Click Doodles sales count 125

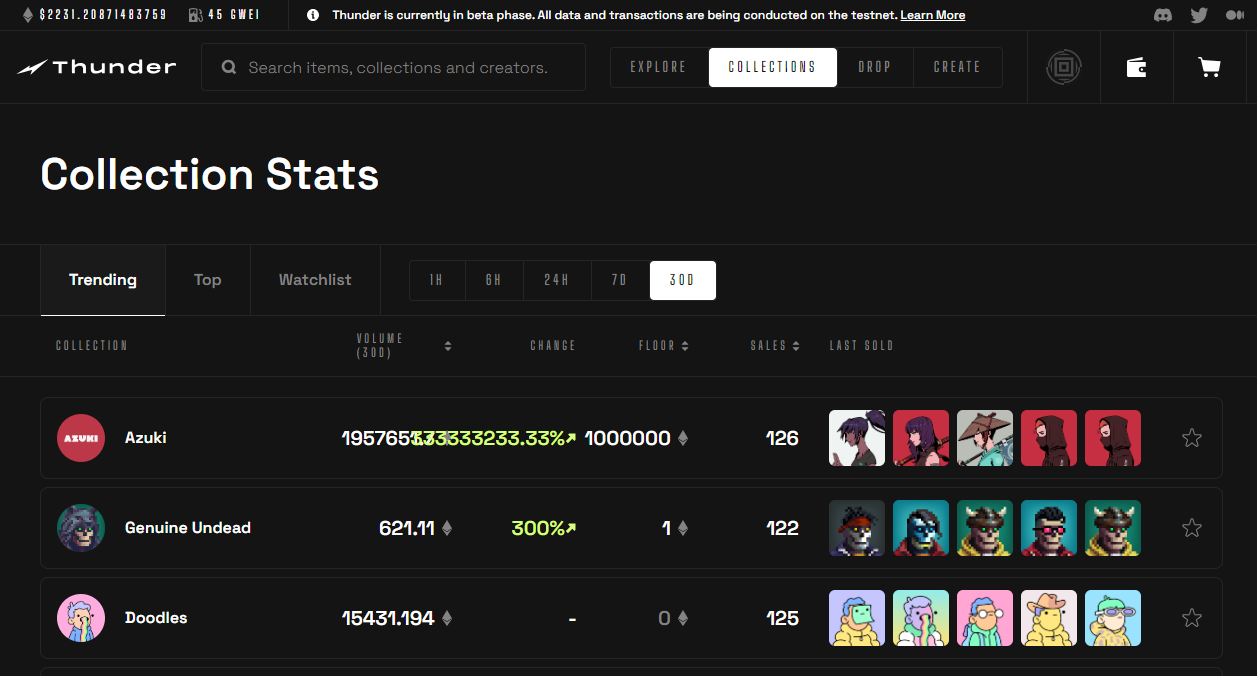pyautogui.click(x=782, y=618)
